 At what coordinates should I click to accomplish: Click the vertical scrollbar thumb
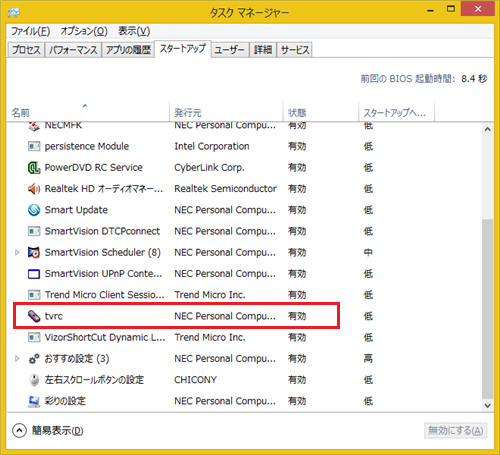(488, 309)
